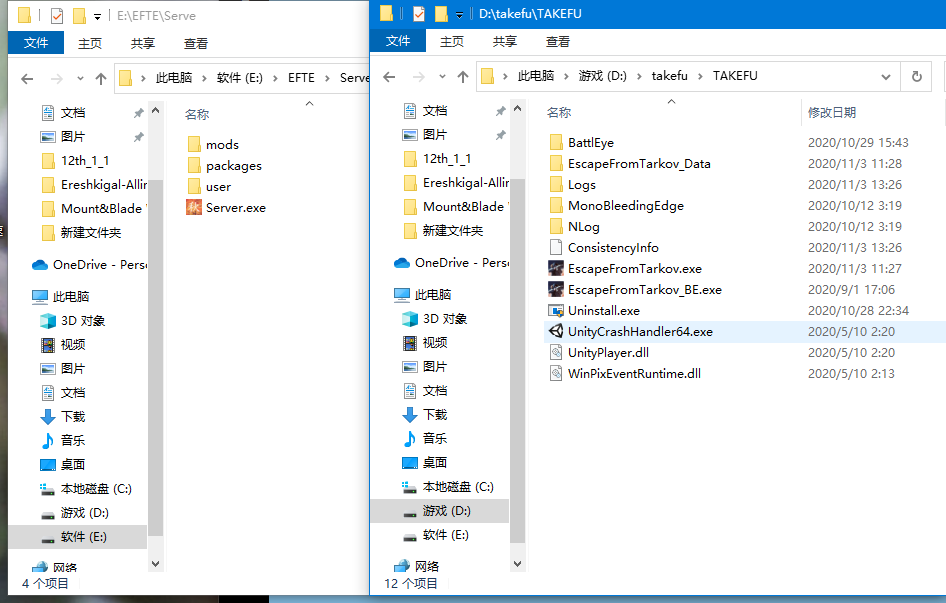
Task: Select the WinPixEventRuntime.dll file icon
Action: click(x=556, y=374)
